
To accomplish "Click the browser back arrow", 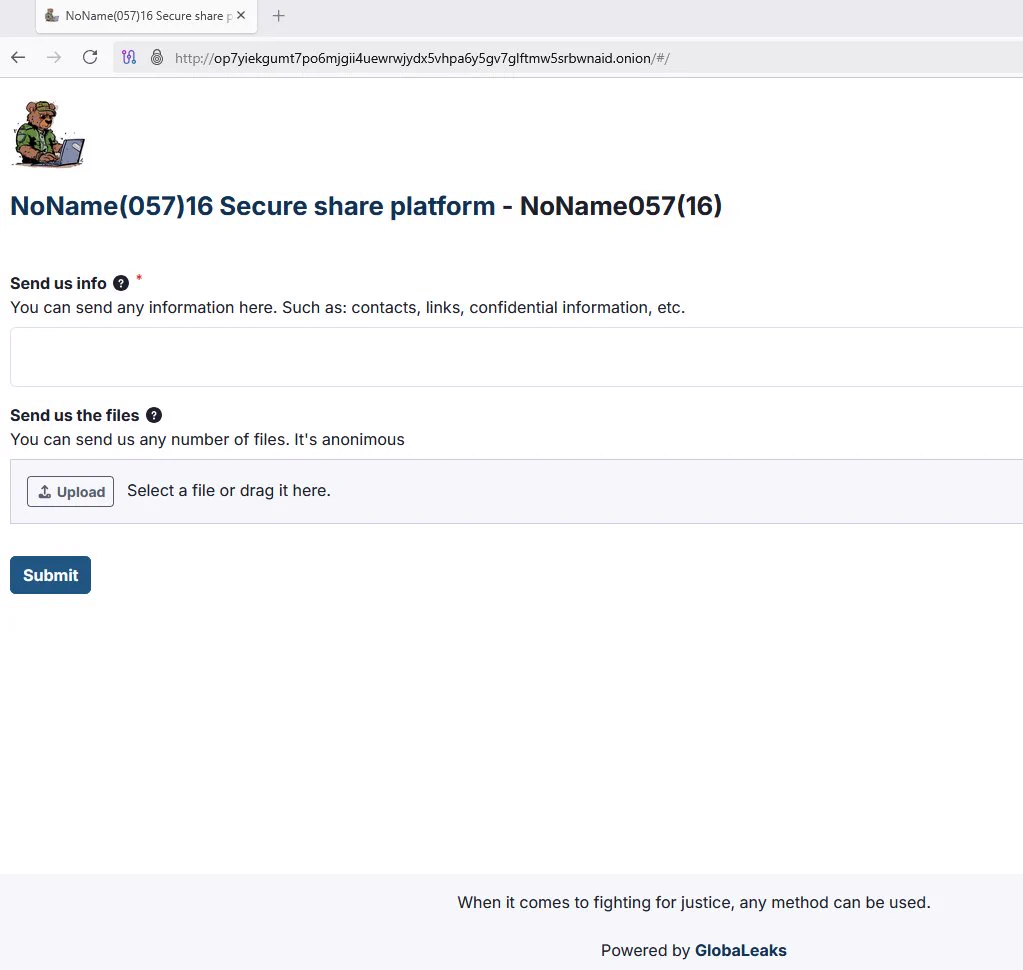I will (x=18, y=57).
